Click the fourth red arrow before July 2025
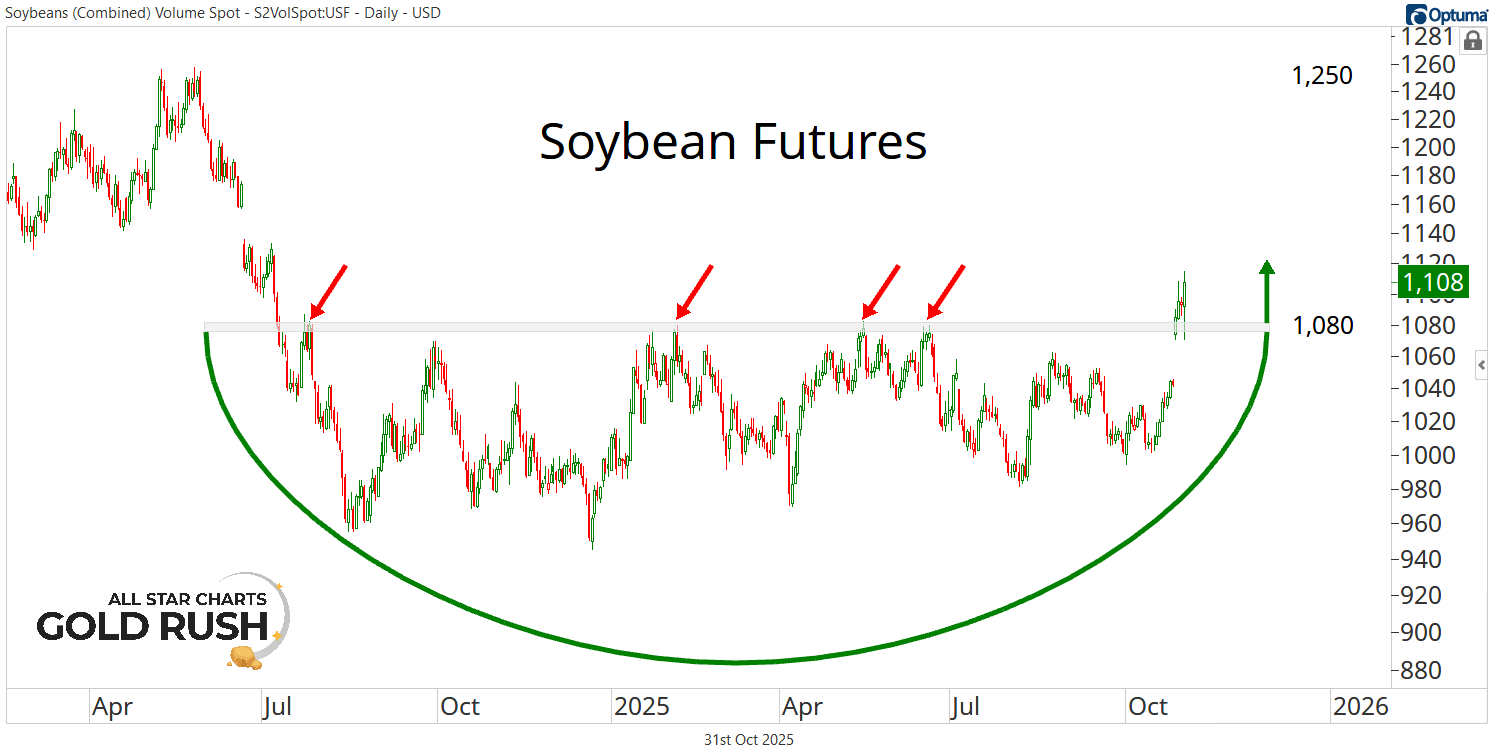Viewport: 1494px width, 756px height. click(x=945, y=291)
